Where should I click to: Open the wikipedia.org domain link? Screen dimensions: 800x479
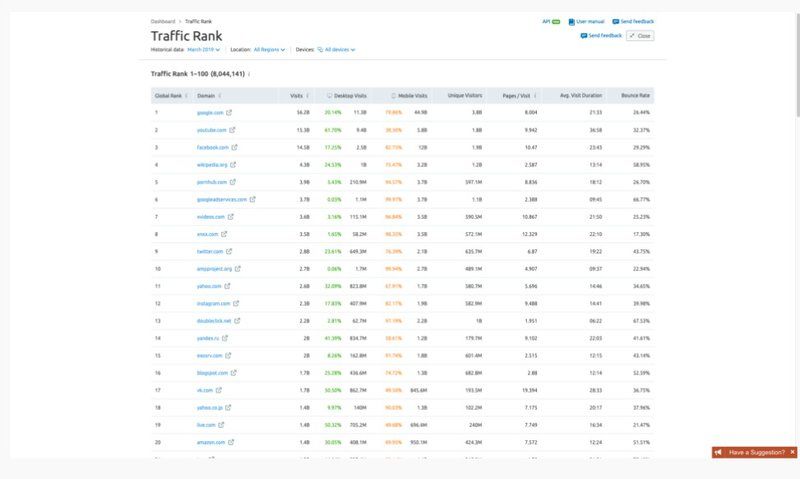tap(212, 165)
